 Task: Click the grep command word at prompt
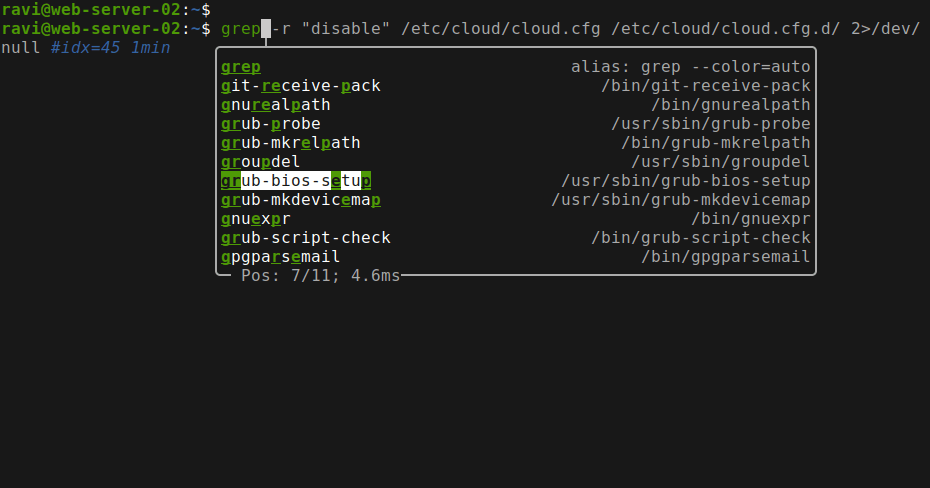(241, 28)
